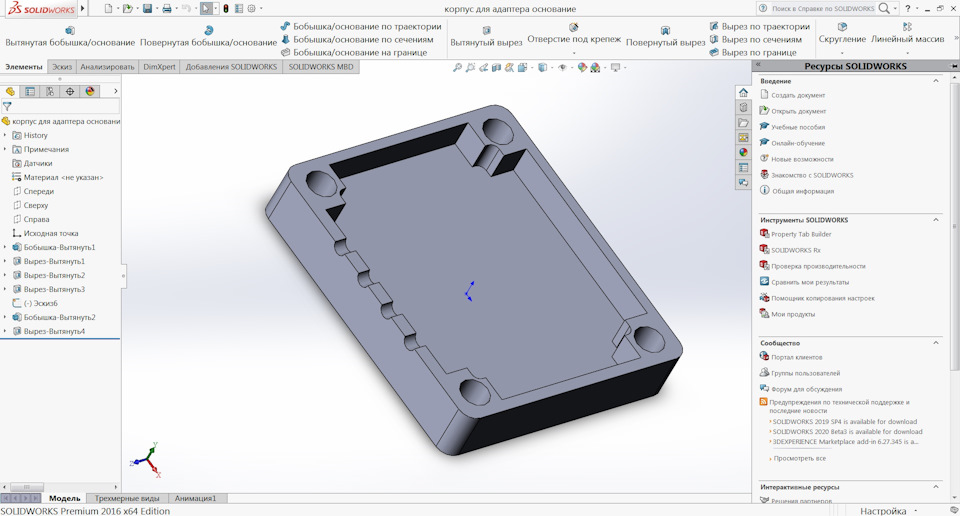The image size is (960, 516).
Task: Click the feature tree filter funnel icon
Action: (7, 106)
